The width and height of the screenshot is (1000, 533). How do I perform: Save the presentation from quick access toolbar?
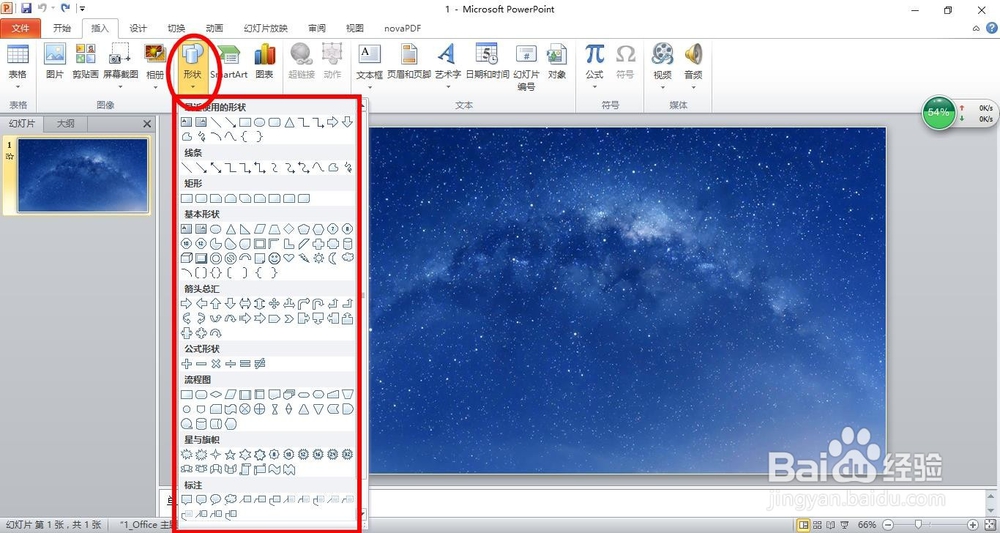(26, 9)
